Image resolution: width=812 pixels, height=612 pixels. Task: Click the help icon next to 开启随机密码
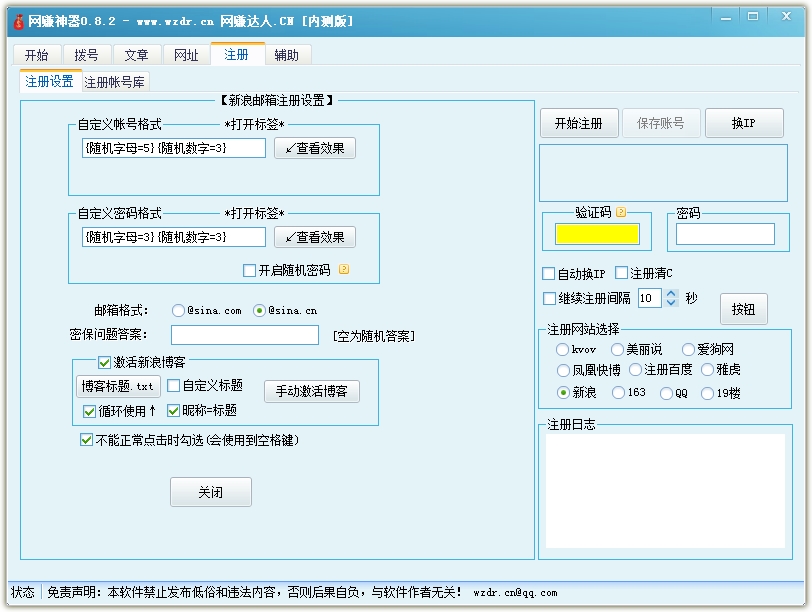click(344, 269)
